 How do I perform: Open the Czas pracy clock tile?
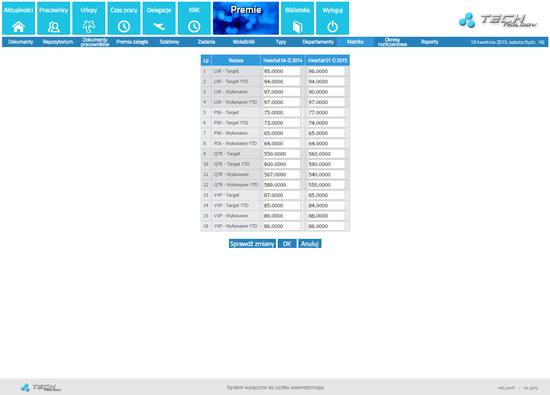(124, 18)
